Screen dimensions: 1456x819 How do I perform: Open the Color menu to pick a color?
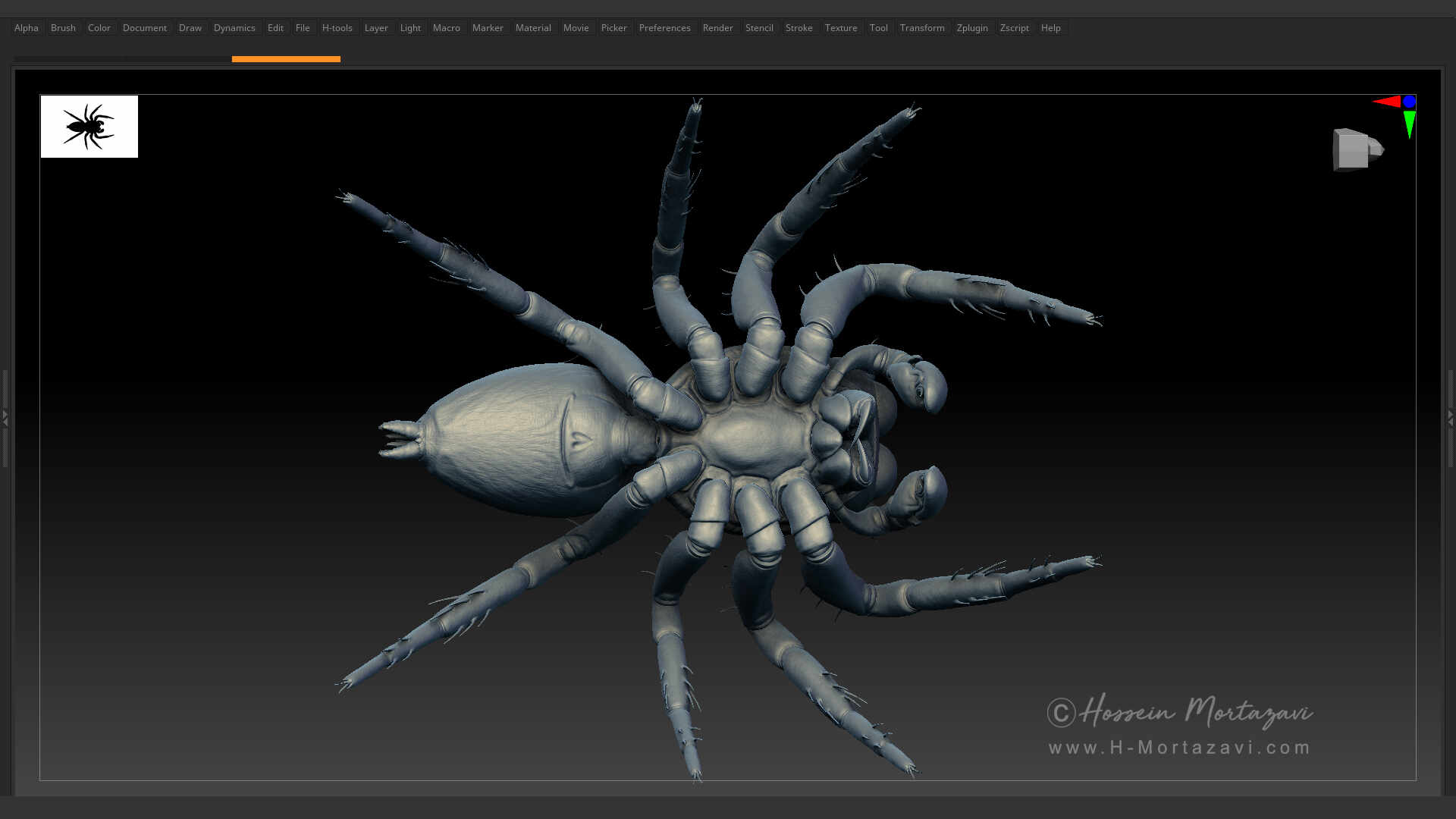pos(99,27)
